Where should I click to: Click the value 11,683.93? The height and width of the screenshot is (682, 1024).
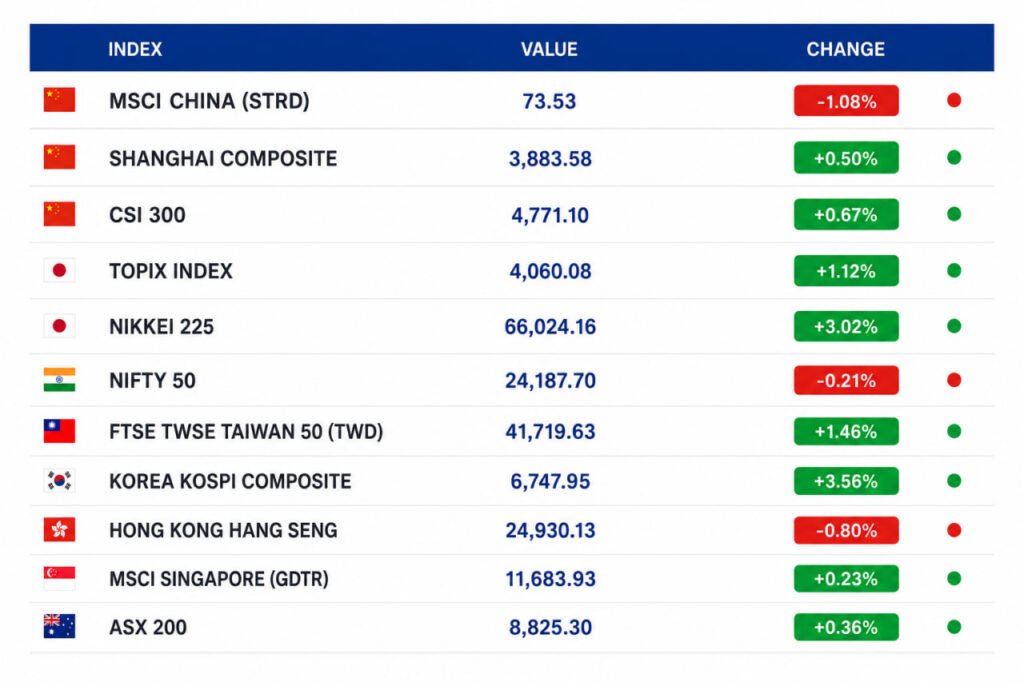[550, 579]
